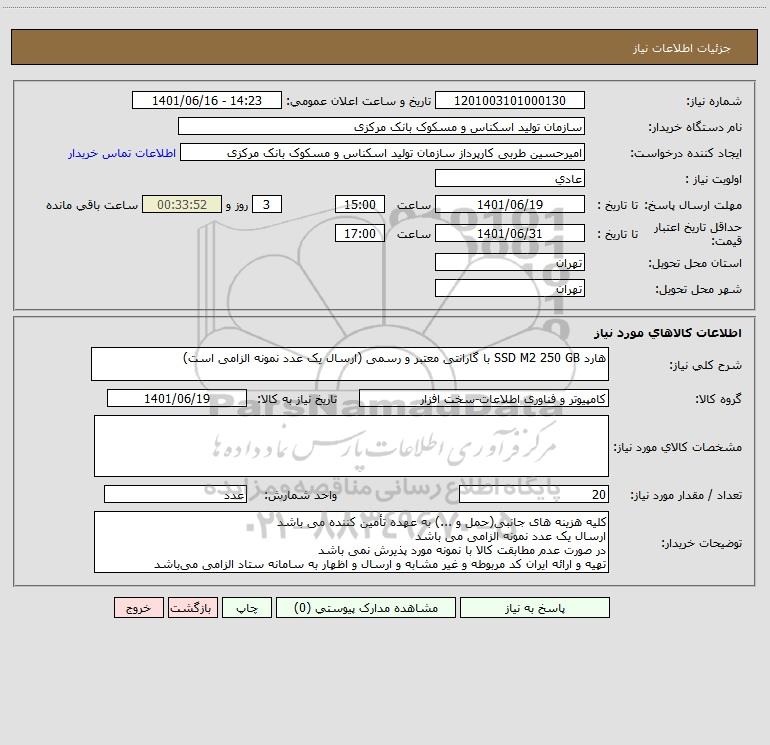The image size is (770, 745).
Task: Click the پاسخ به نیاز button
Action: point(535,608)
